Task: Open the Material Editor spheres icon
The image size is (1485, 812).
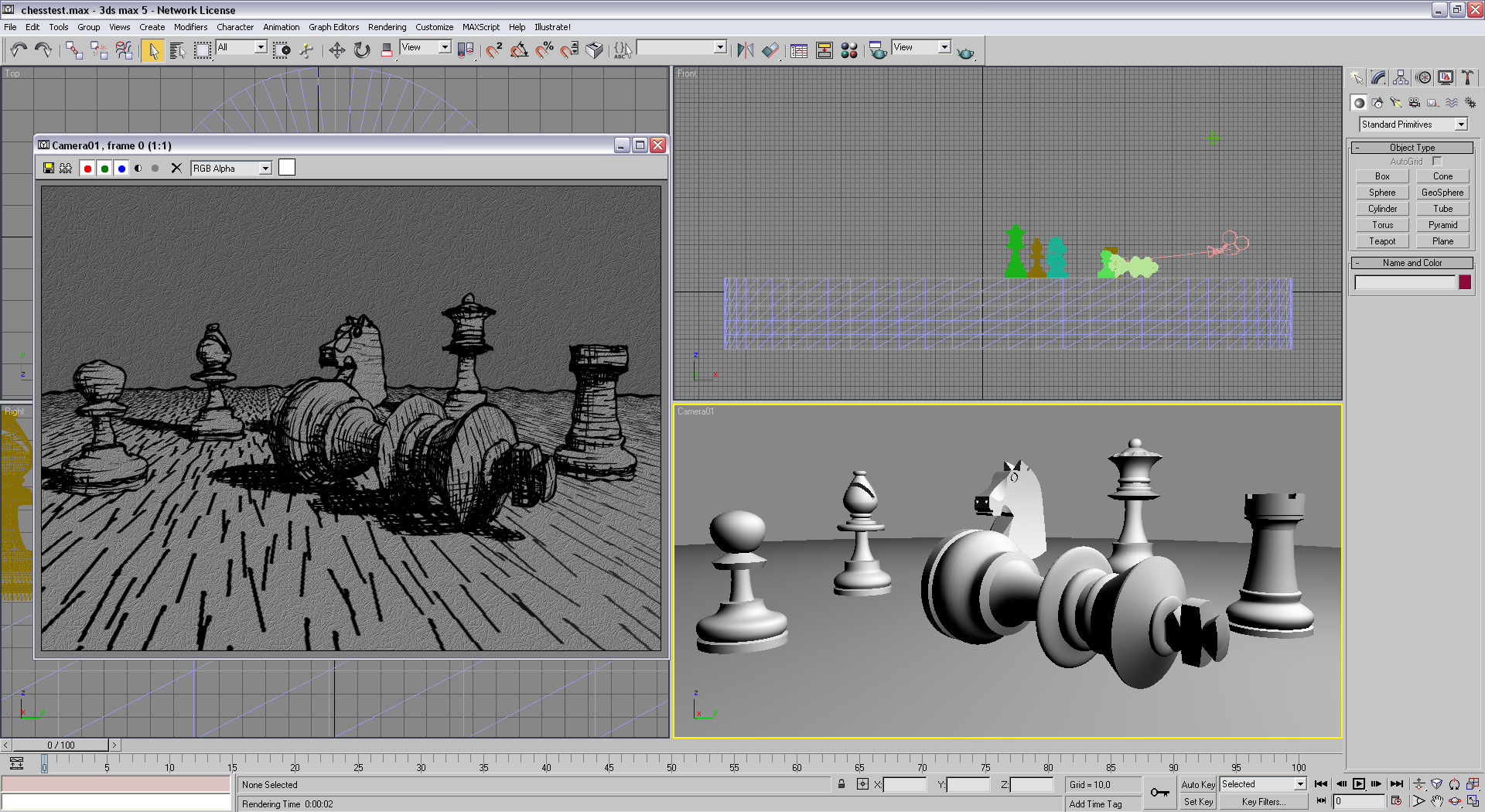Action: (x=849, y=50)
